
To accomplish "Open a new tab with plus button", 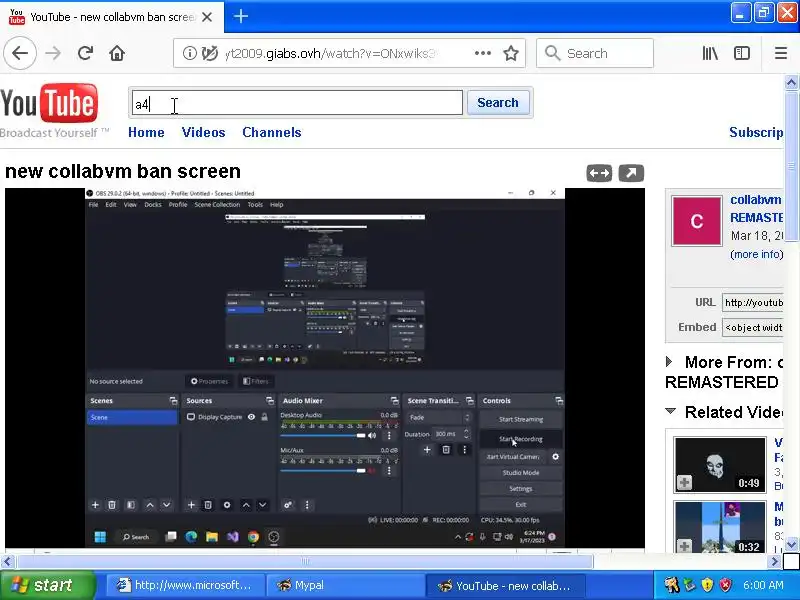I will point(241,16).
